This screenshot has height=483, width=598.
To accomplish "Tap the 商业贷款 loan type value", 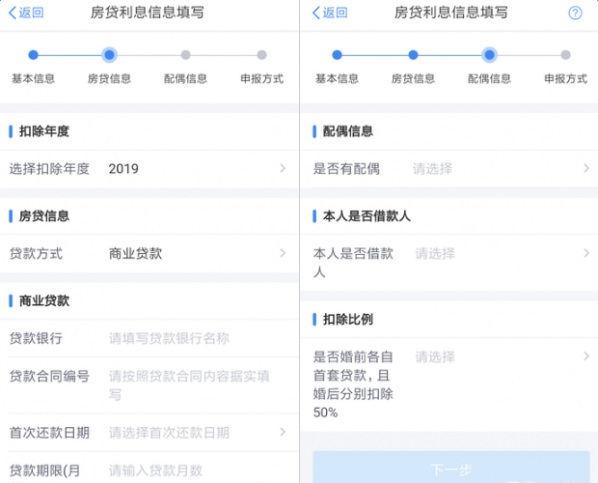I will (x=135, y=254).
